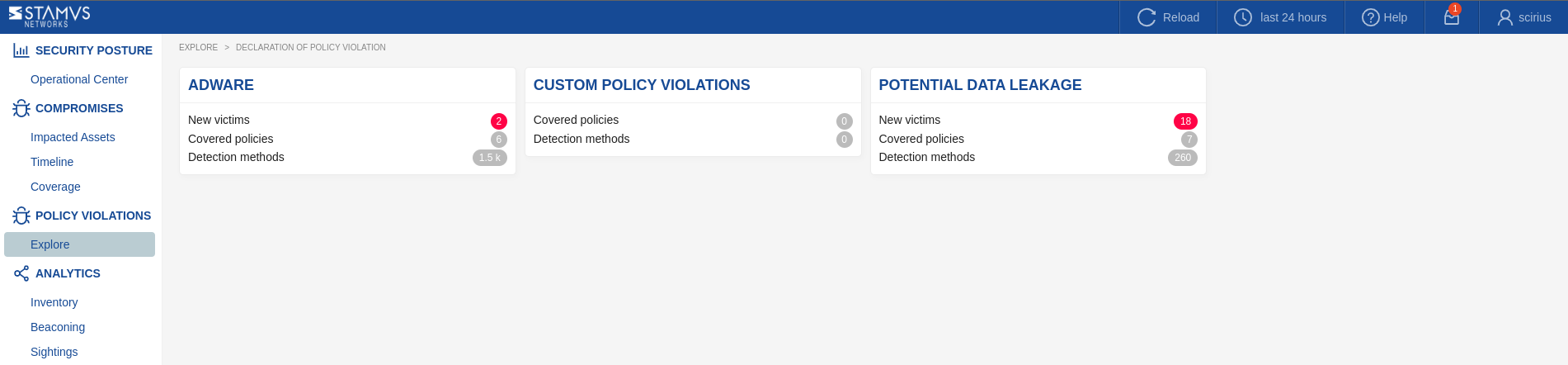Image resolution: width=1568 pixels, height=365 pixels.
Task: Select Explore in the sidebar
Action: (x=50, y=244)
